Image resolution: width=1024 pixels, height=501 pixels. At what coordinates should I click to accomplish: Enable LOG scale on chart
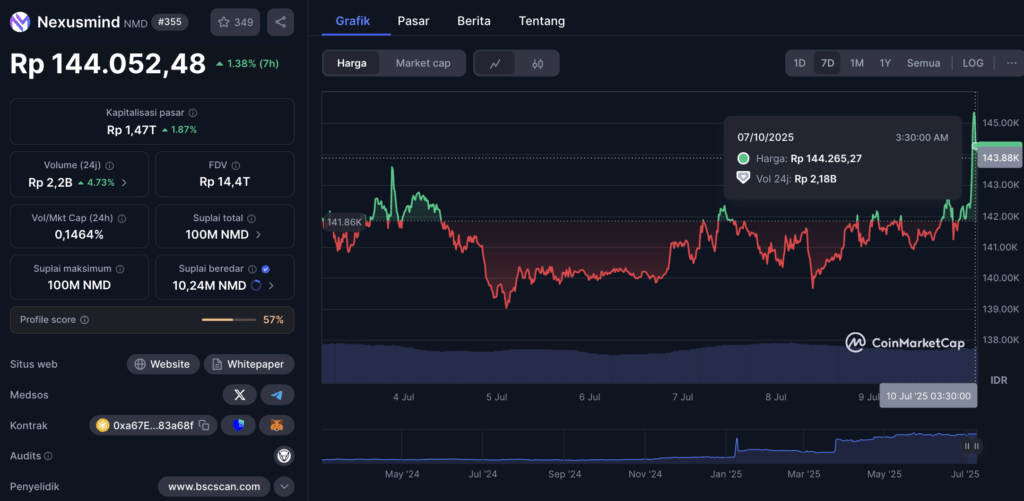(972, 63)
